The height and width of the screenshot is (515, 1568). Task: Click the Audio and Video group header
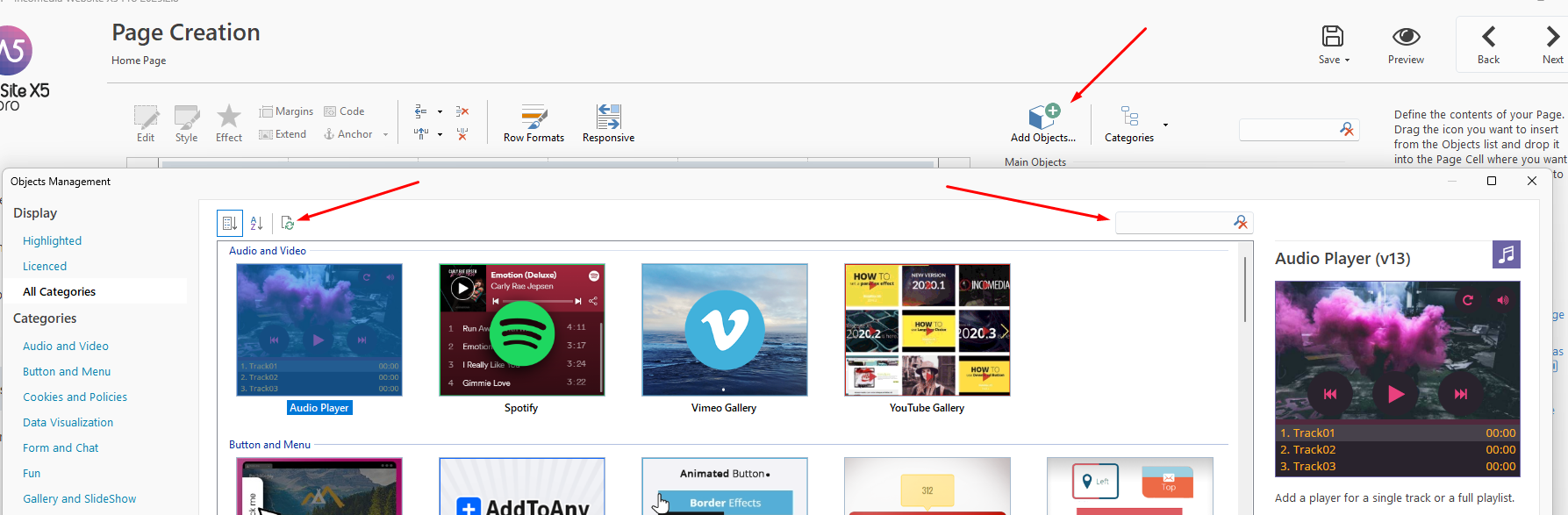[268, 251]
